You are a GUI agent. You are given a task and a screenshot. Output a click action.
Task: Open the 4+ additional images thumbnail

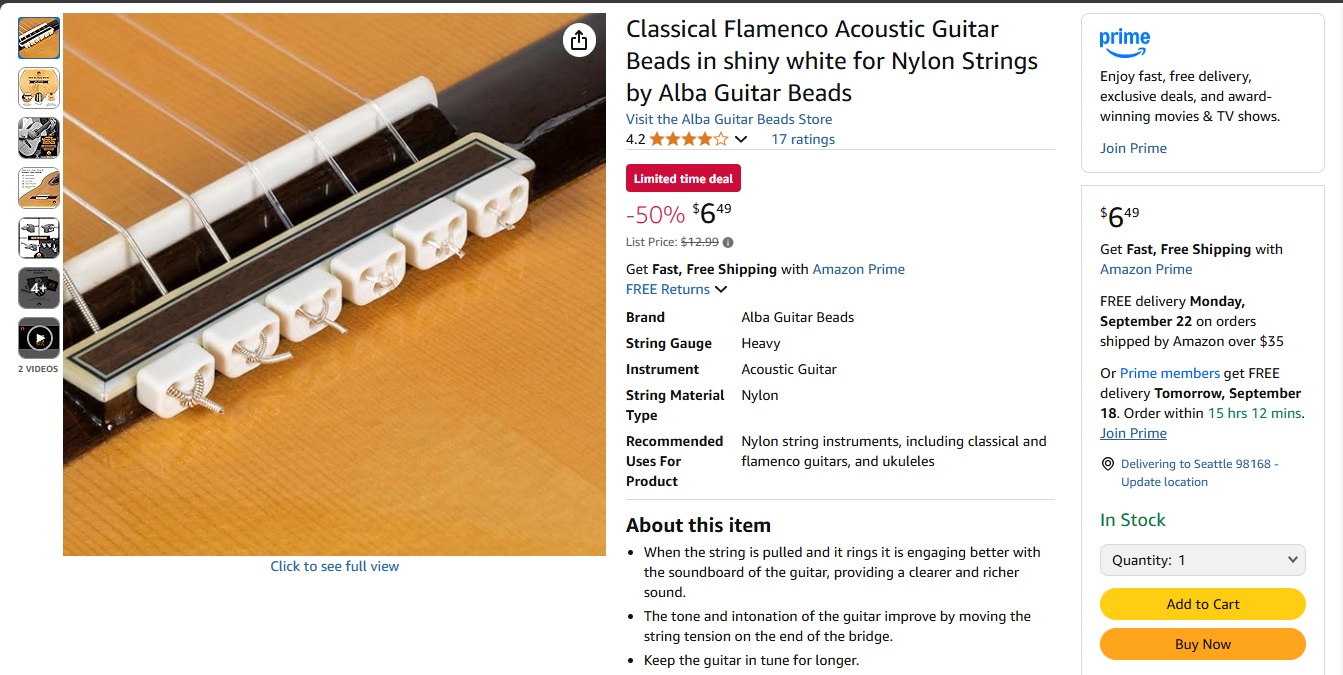[38, 288]
